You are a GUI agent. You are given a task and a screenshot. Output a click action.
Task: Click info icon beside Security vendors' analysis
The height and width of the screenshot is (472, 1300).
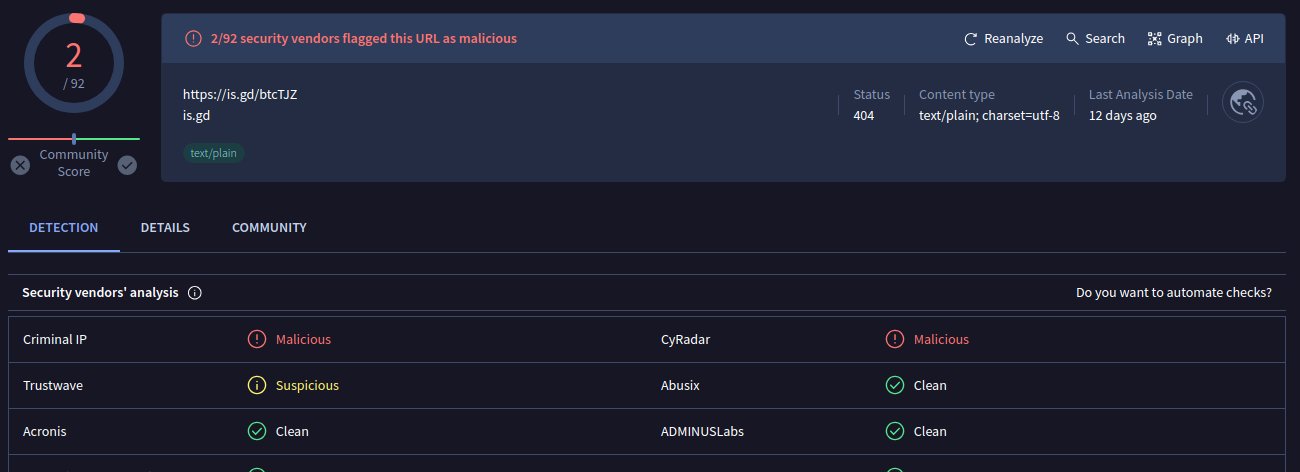[x=195, y=293]
